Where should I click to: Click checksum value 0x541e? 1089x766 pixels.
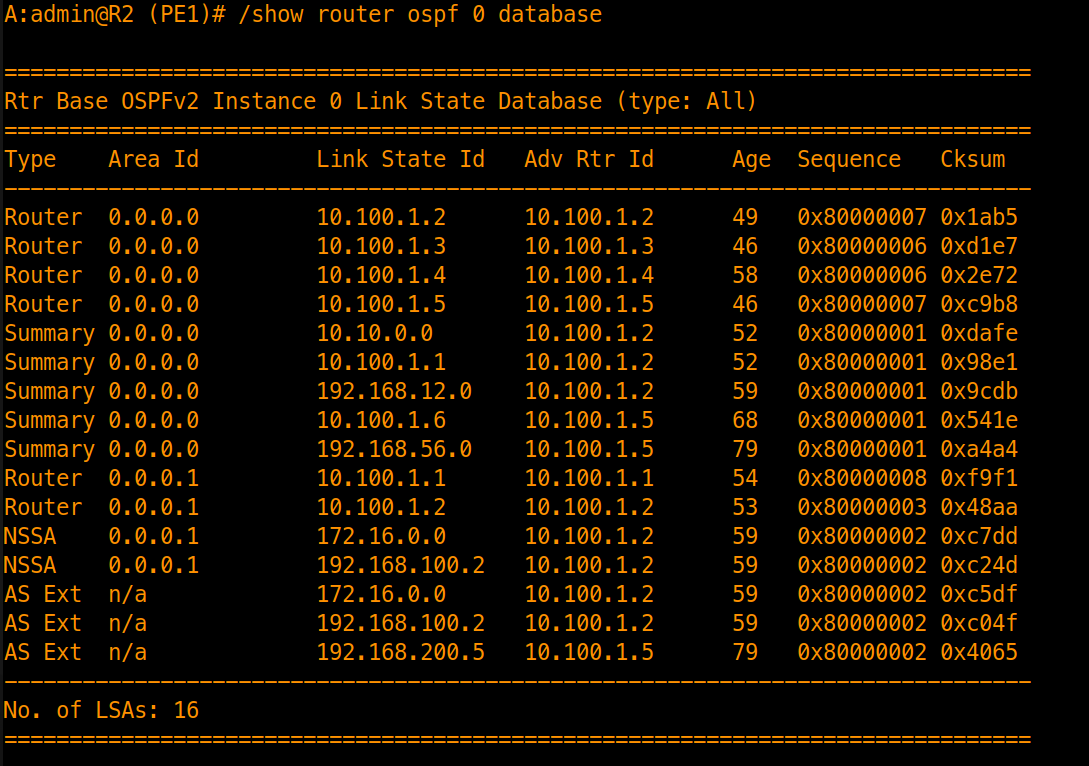[x=979, y=420]
